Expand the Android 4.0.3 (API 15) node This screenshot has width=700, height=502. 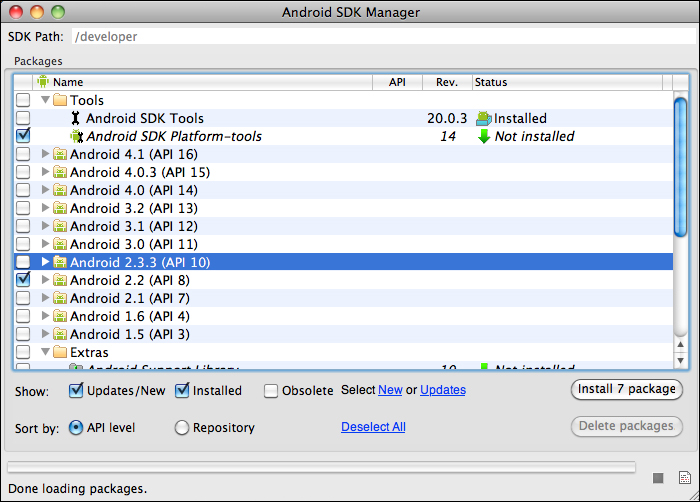pyautogui.click(x=45, y=172)
